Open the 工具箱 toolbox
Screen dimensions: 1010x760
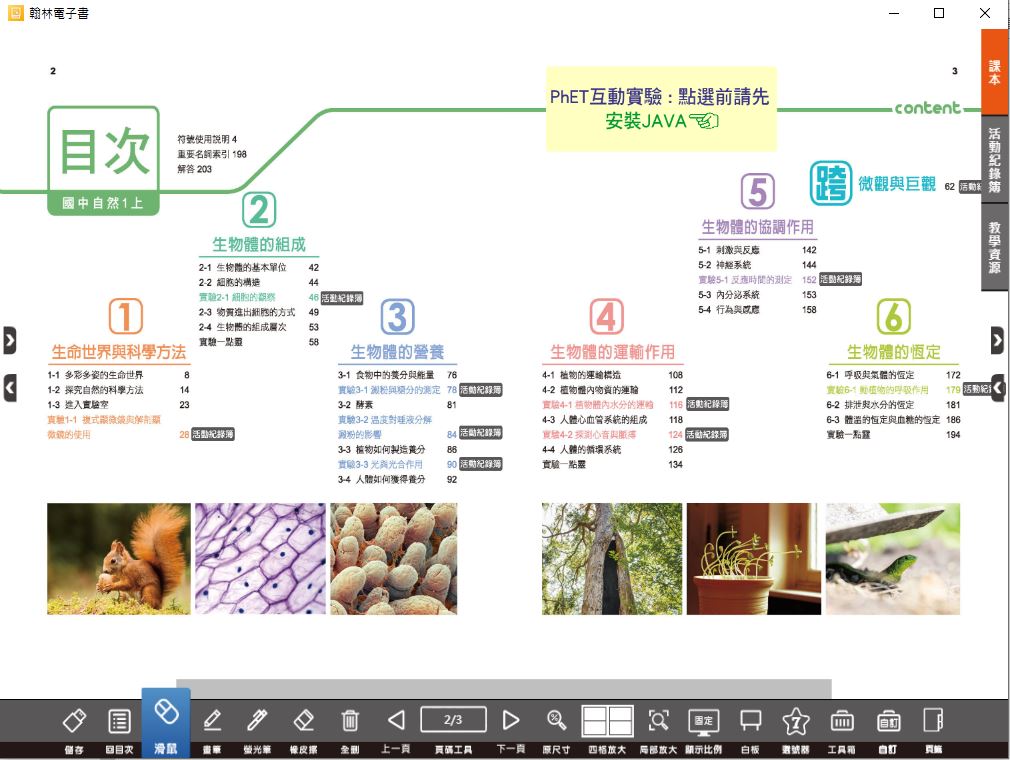(x=842, y=730)
